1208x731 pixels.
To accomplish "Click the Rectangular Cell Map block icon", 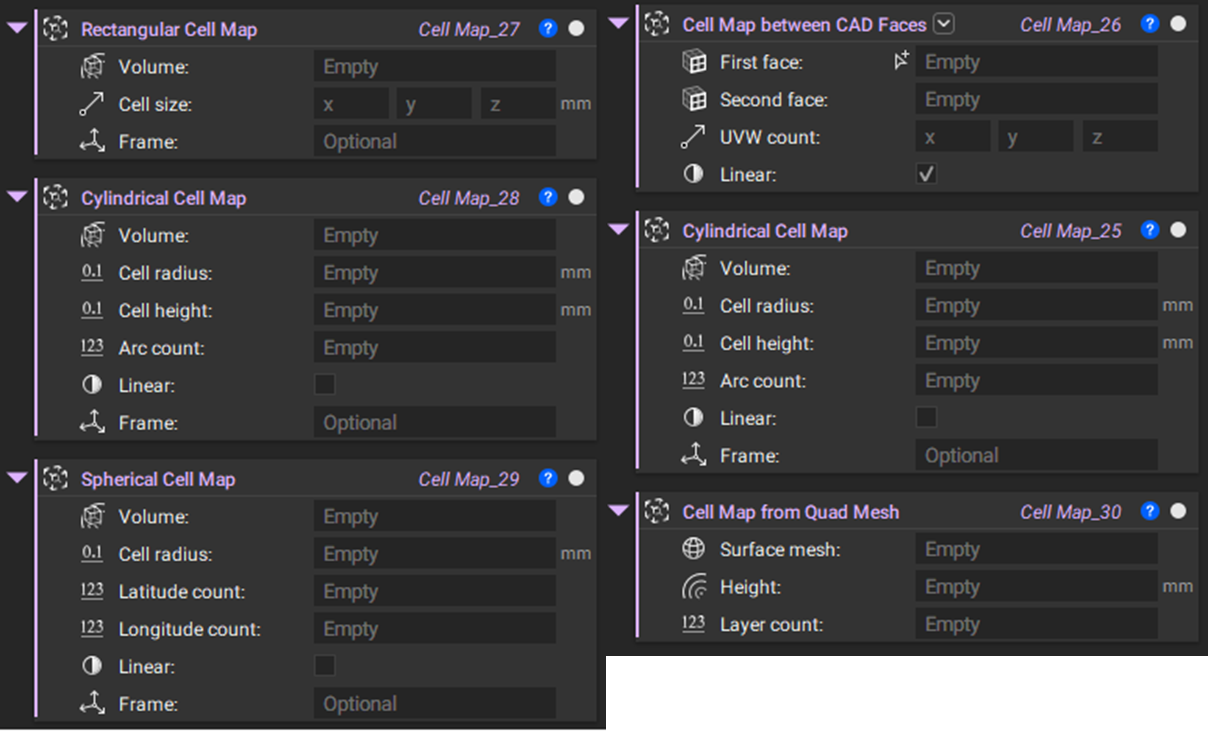I will [56, 29].
